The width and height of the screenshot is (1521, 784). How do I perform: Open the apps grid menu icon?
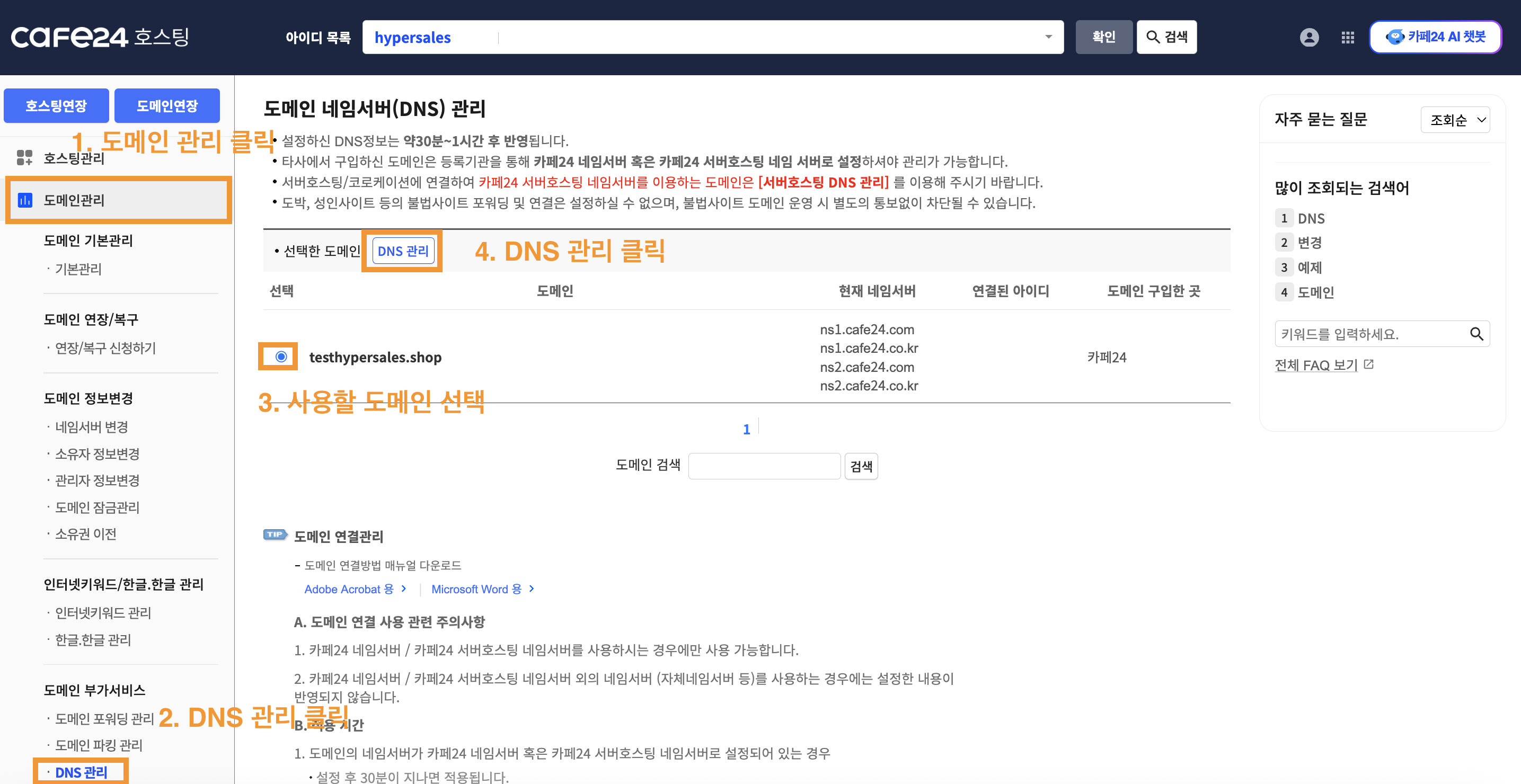[1347, 37]
